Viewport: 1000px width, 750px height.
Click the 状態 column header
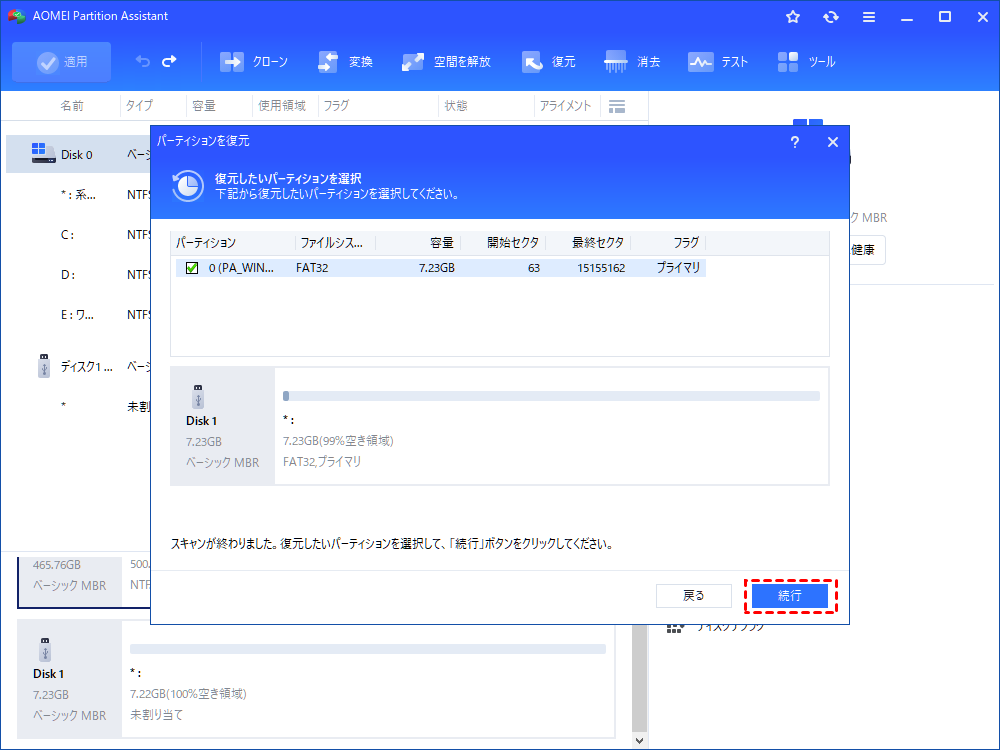(x=456, y=106)
